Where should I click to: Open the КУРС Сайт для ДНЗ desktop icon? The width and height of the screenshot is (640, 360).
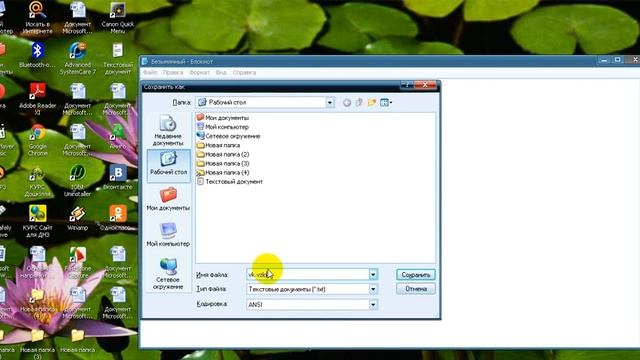point(37,222)
